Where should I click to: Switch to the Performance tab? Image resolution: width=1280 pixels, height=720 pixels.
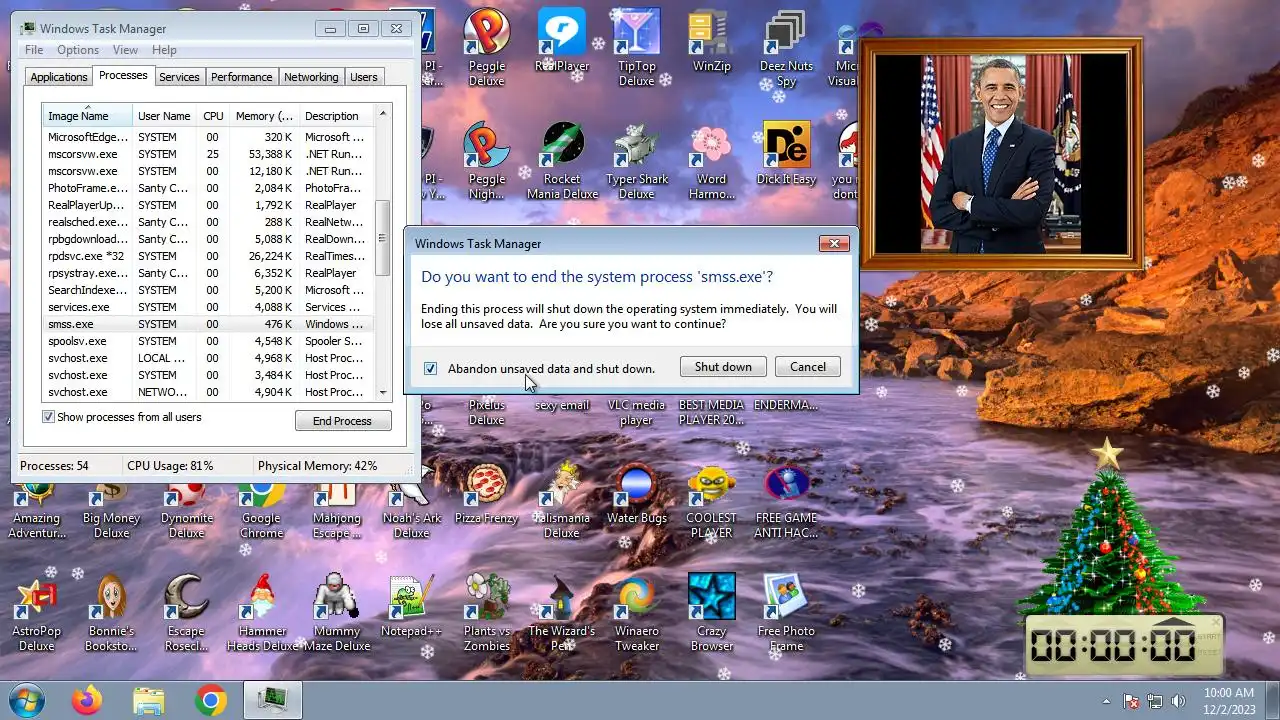[x=241, y=77]
